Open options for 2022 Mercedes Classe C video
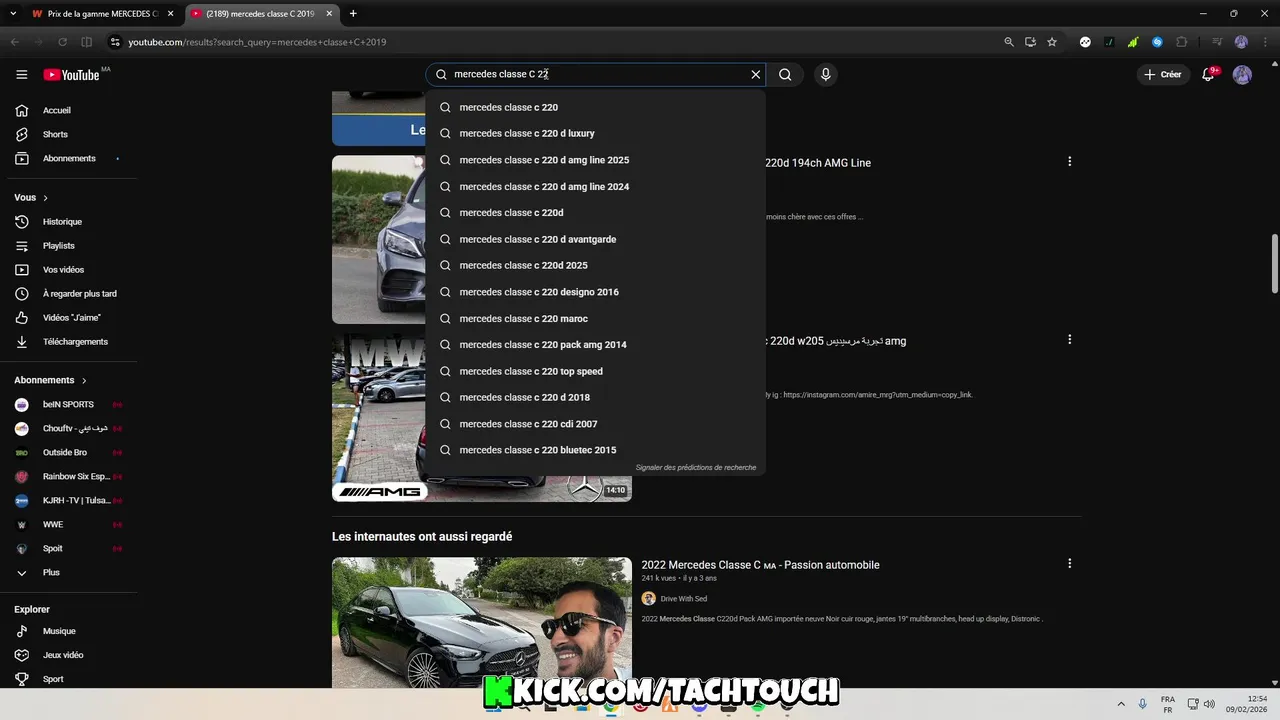This screenshot has height=720, width=1280. tap(1069, 563)
